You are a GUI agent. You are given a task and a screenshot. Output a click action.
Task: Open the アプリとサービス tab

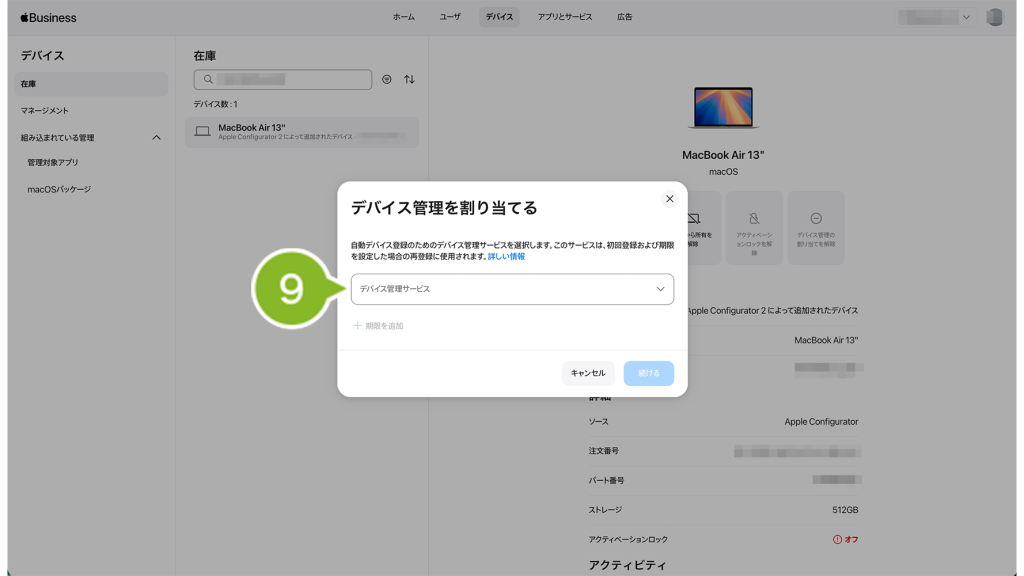564,17
